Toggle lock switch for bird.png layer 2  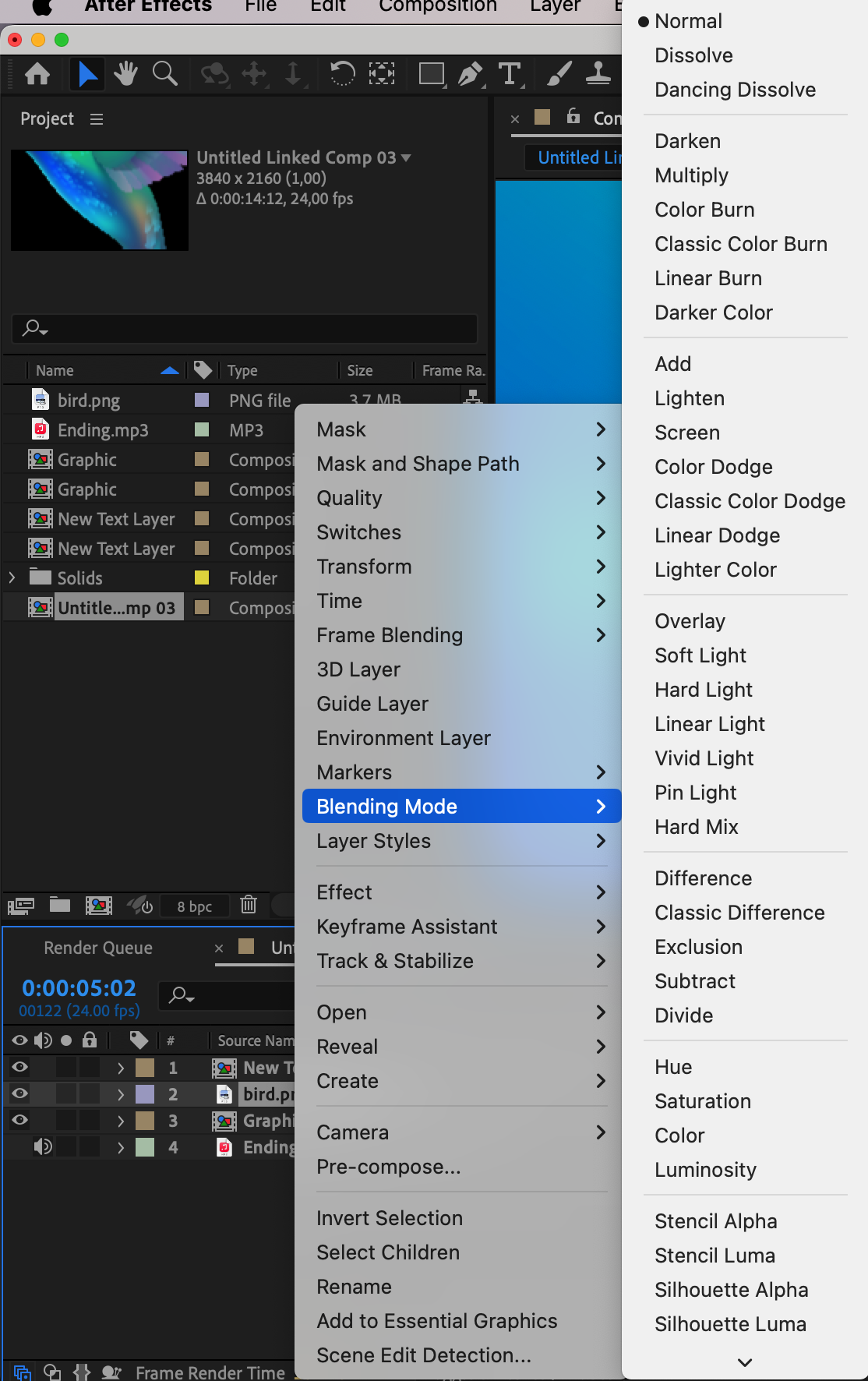click(90, 1094)
